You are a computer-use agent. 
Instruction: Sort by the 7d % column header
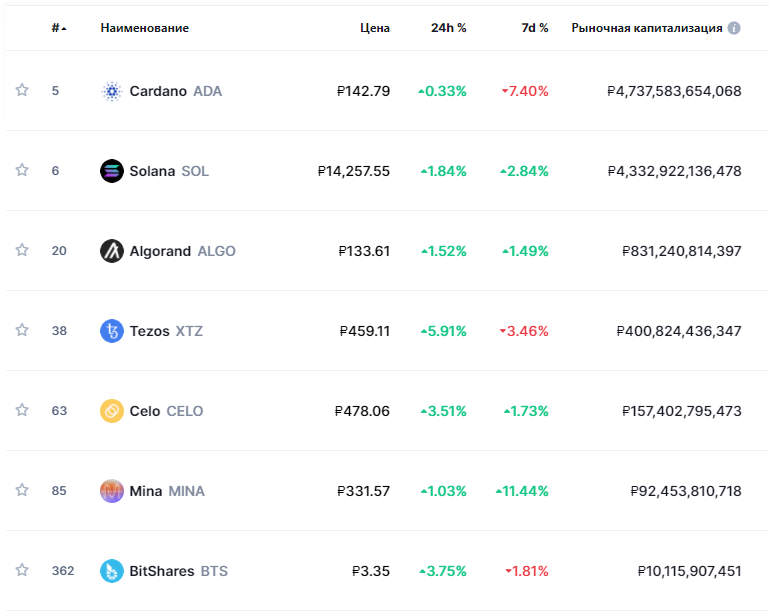coord(534,28)
